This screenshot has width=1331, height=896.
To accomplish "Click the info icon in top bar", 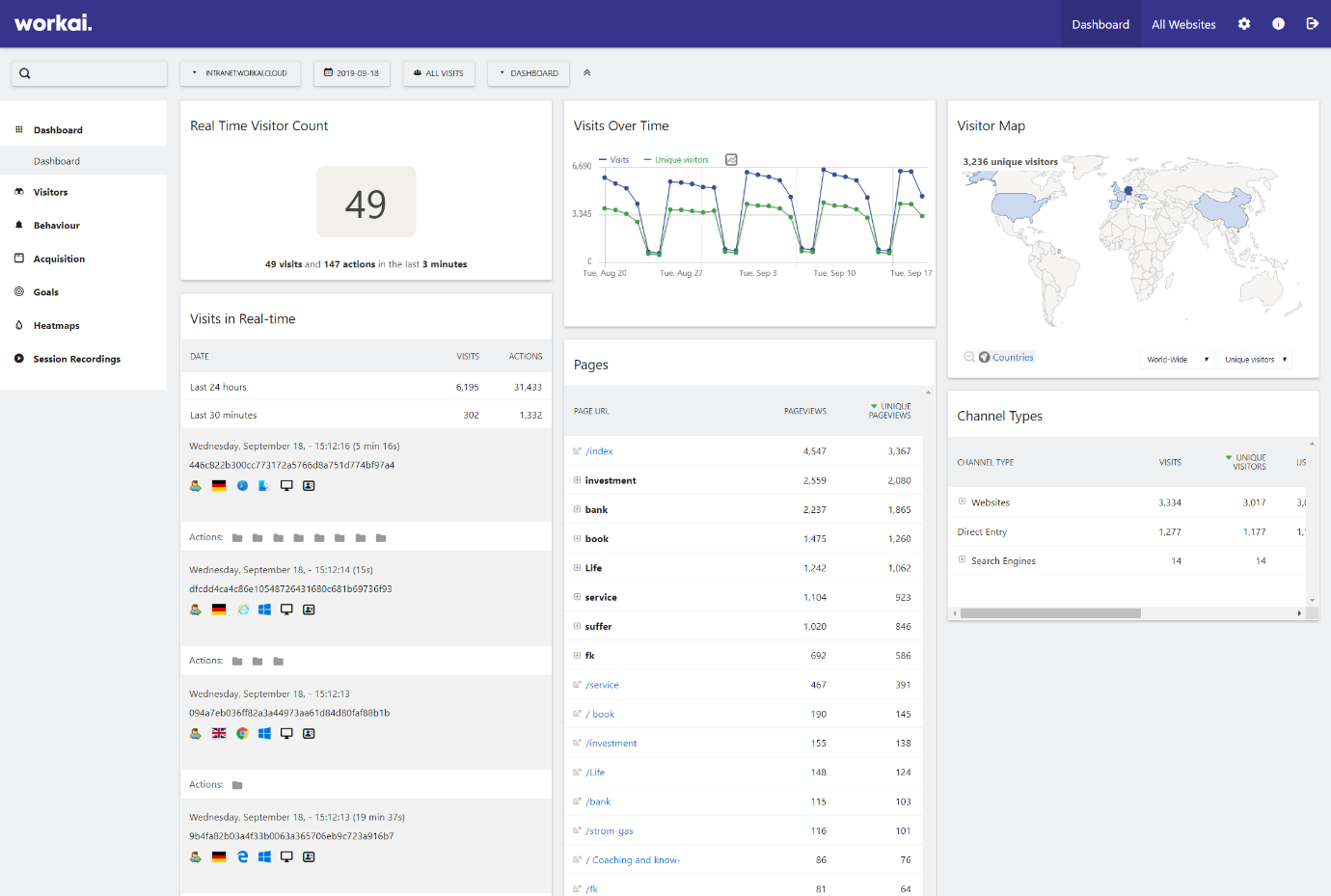I will tap(1278, 24).
